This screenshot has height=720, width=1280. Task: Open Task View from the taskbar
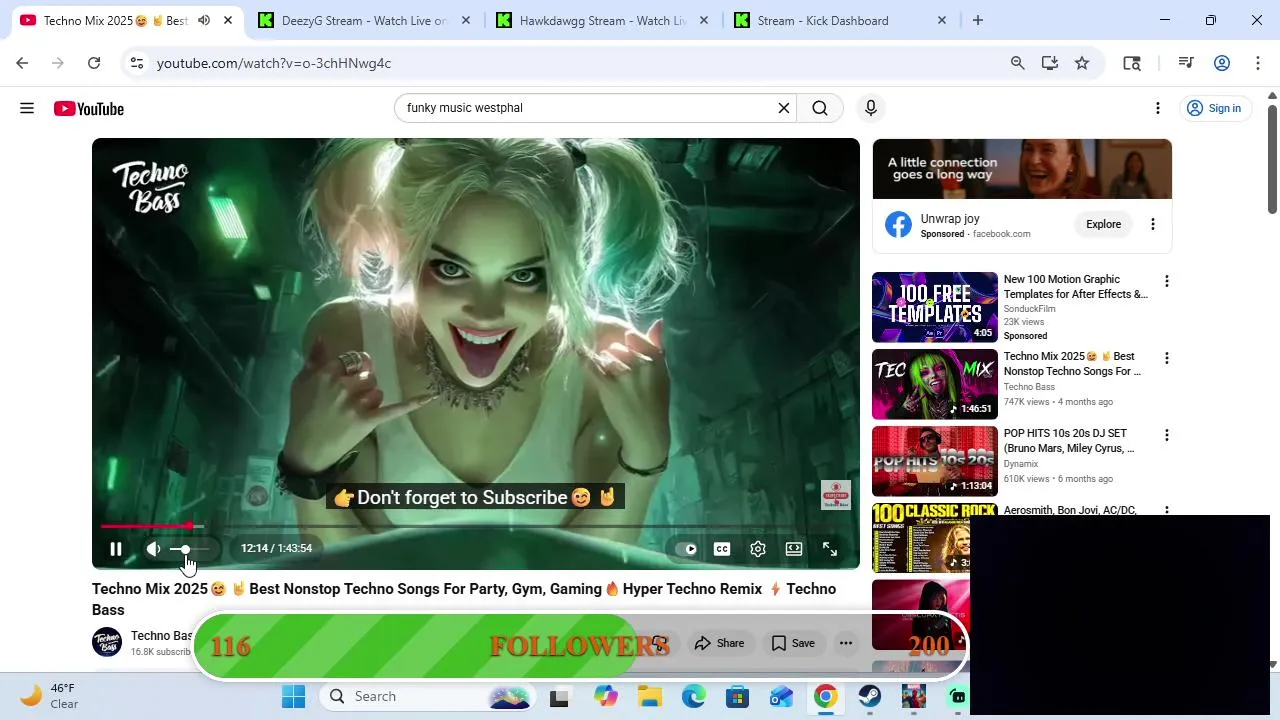(560, 696)
